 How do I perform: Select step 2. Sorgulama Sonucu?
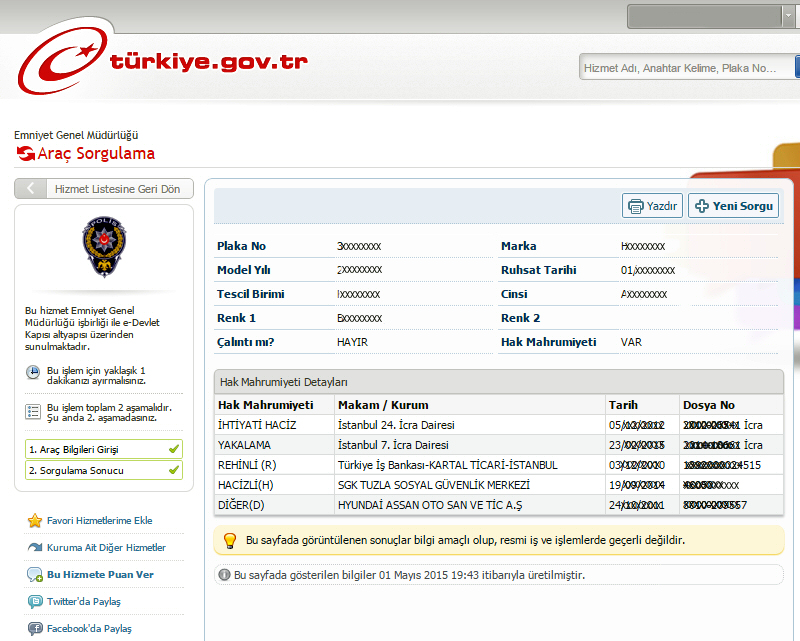[x=104, y=470]
